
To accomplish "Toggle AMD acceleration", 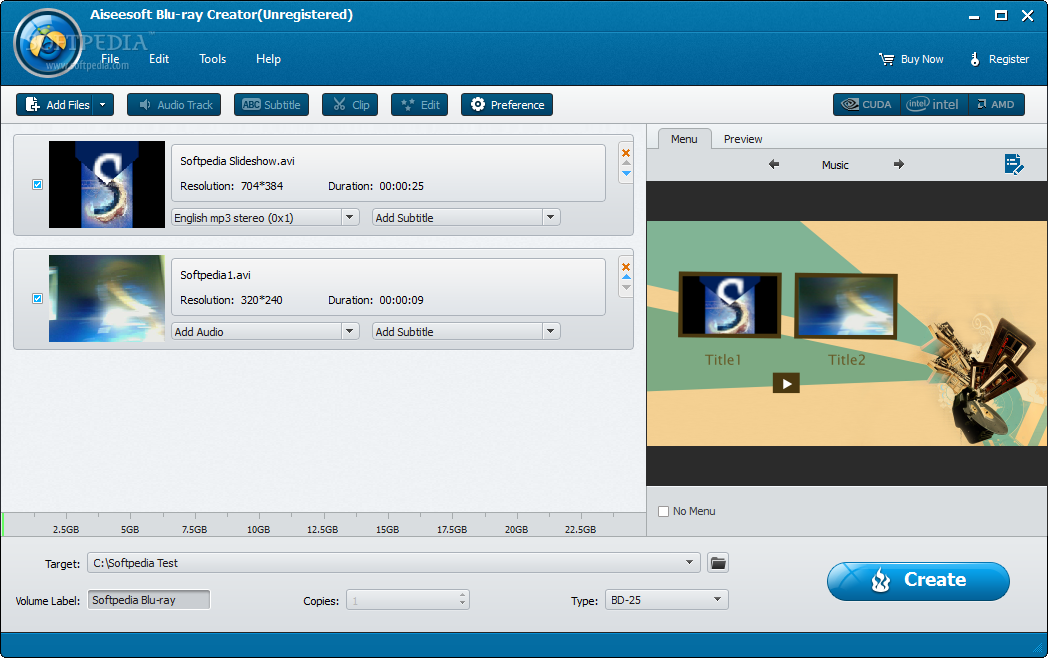I will click(x=996, y=104).
